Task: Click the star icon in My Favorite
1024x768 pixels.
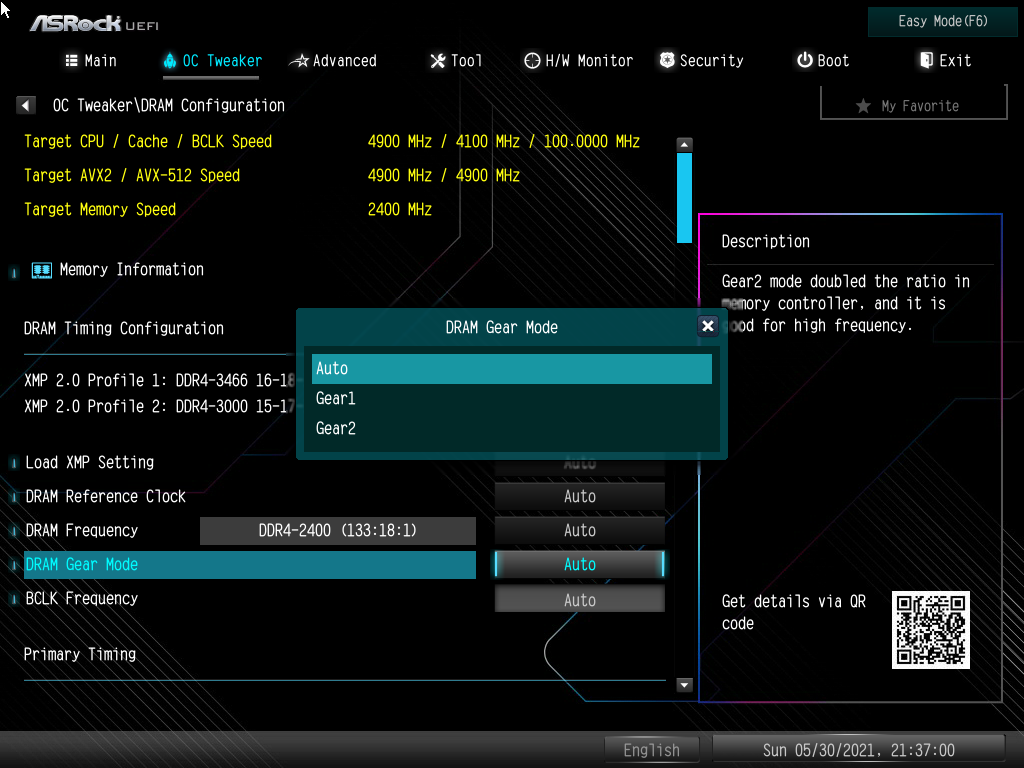Action: coord(863,106)
